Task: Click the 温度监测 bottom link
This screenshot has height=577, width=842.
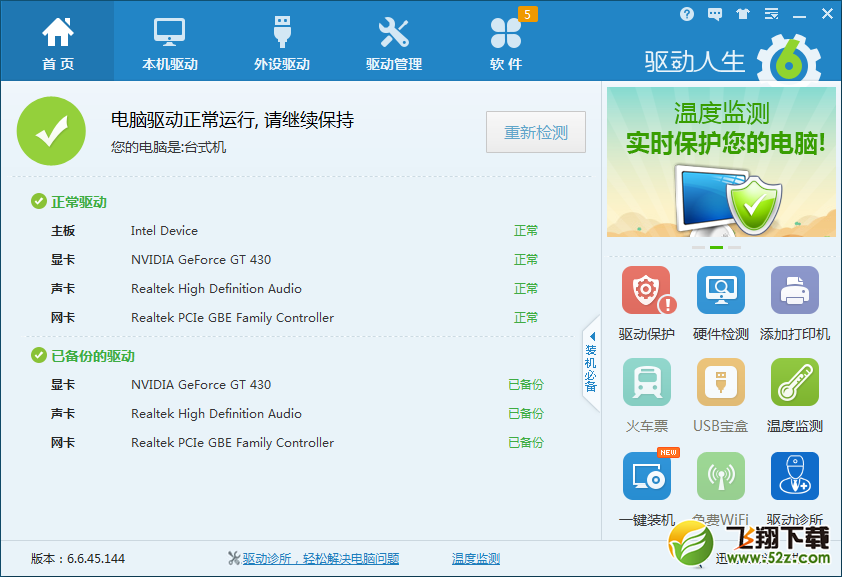Action: 476,559
